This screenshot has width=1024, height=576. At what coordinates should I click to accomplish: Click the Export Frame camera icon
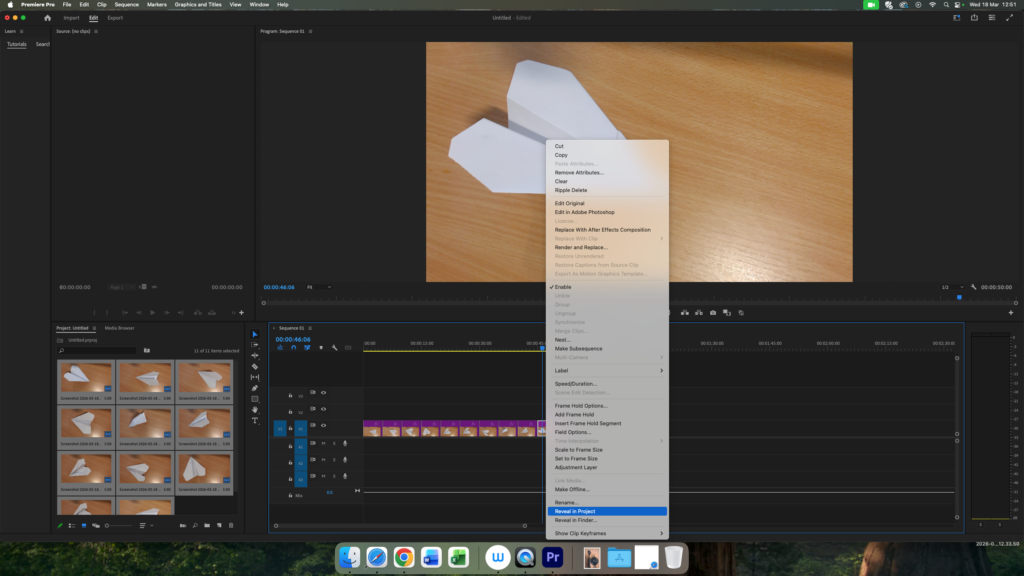(713, 313)
